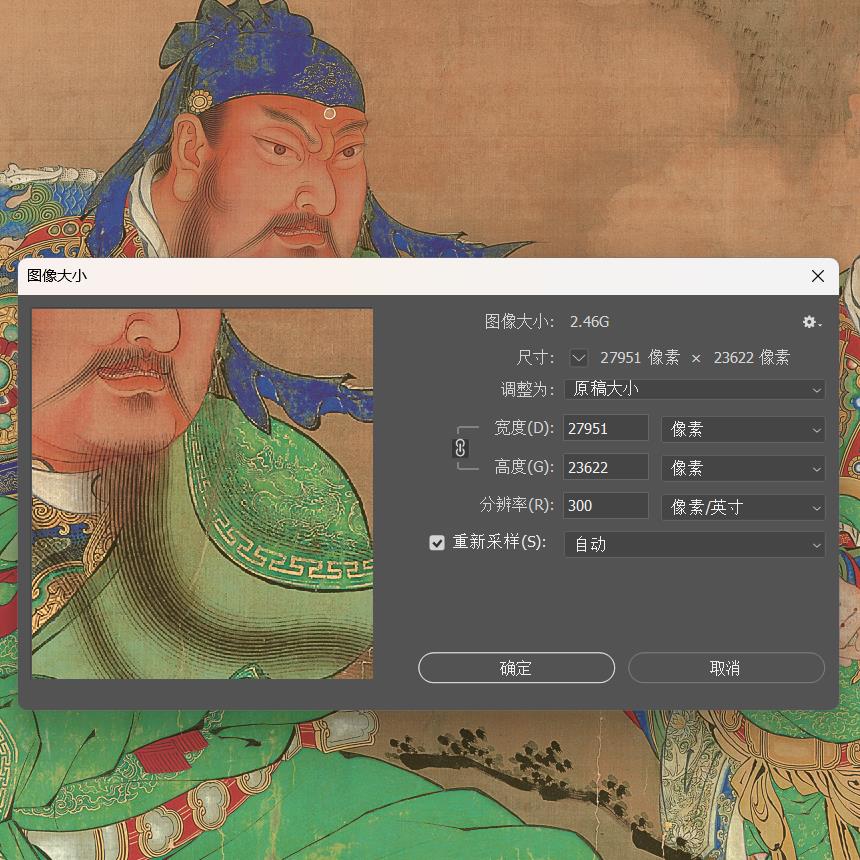Click the 27951 像素 dimension text
The height and width of the screenshot is (860, 860).
640,358
